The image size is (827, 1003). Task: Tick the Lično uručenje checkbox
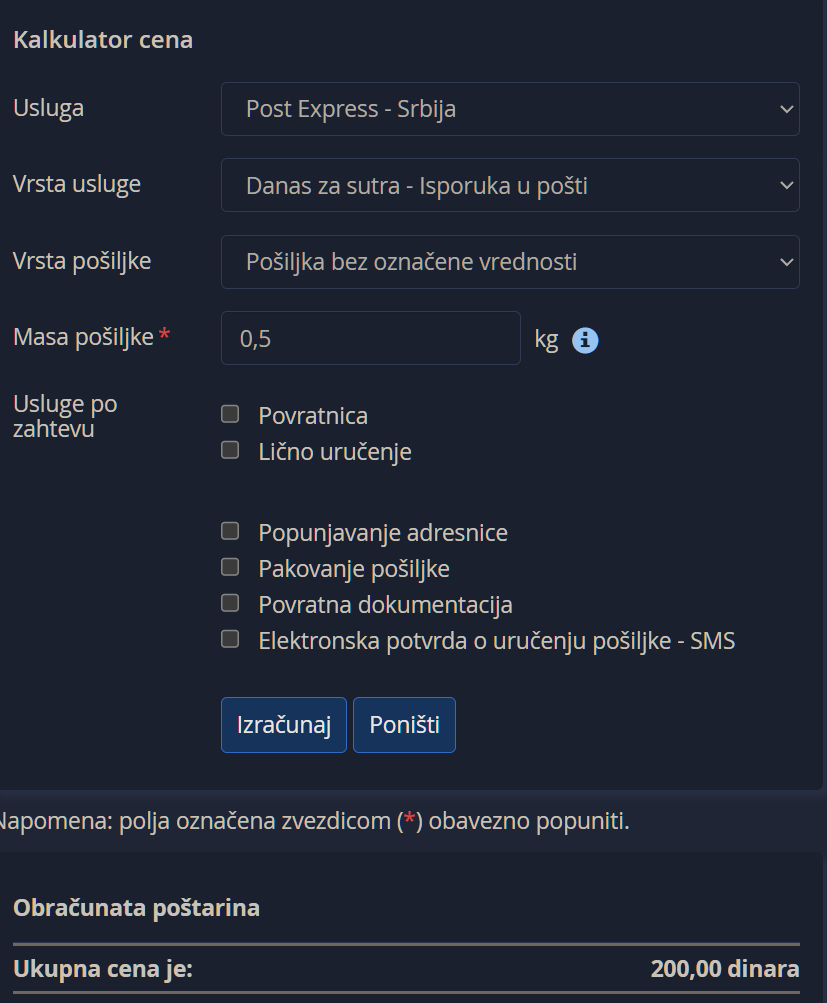click(x=230, y=450)
